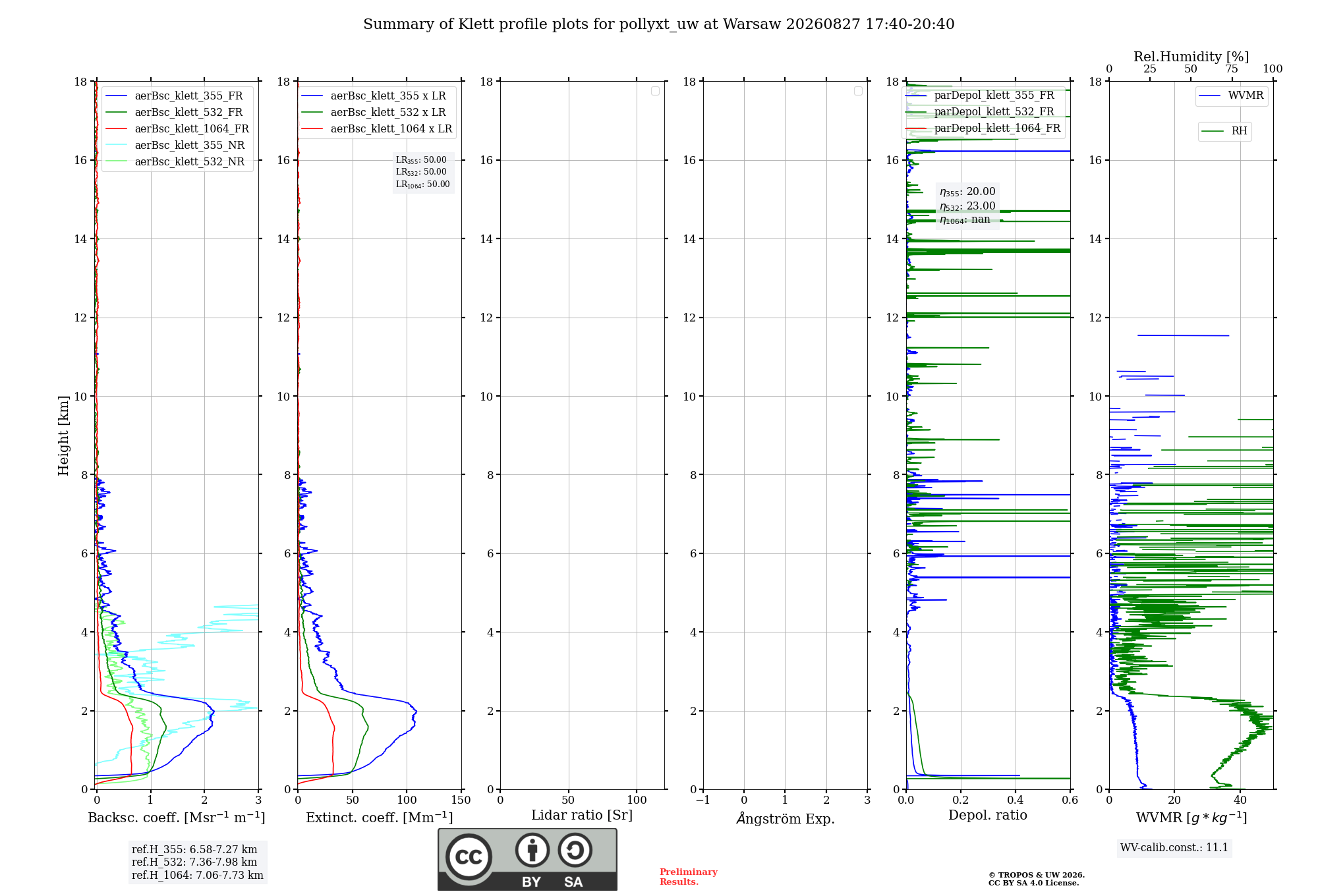Image resolution: width=1318 pixels, height=896 pixels.
Task: Click legend label aerBsc_klett_532_NR
Action: [190, 162]
